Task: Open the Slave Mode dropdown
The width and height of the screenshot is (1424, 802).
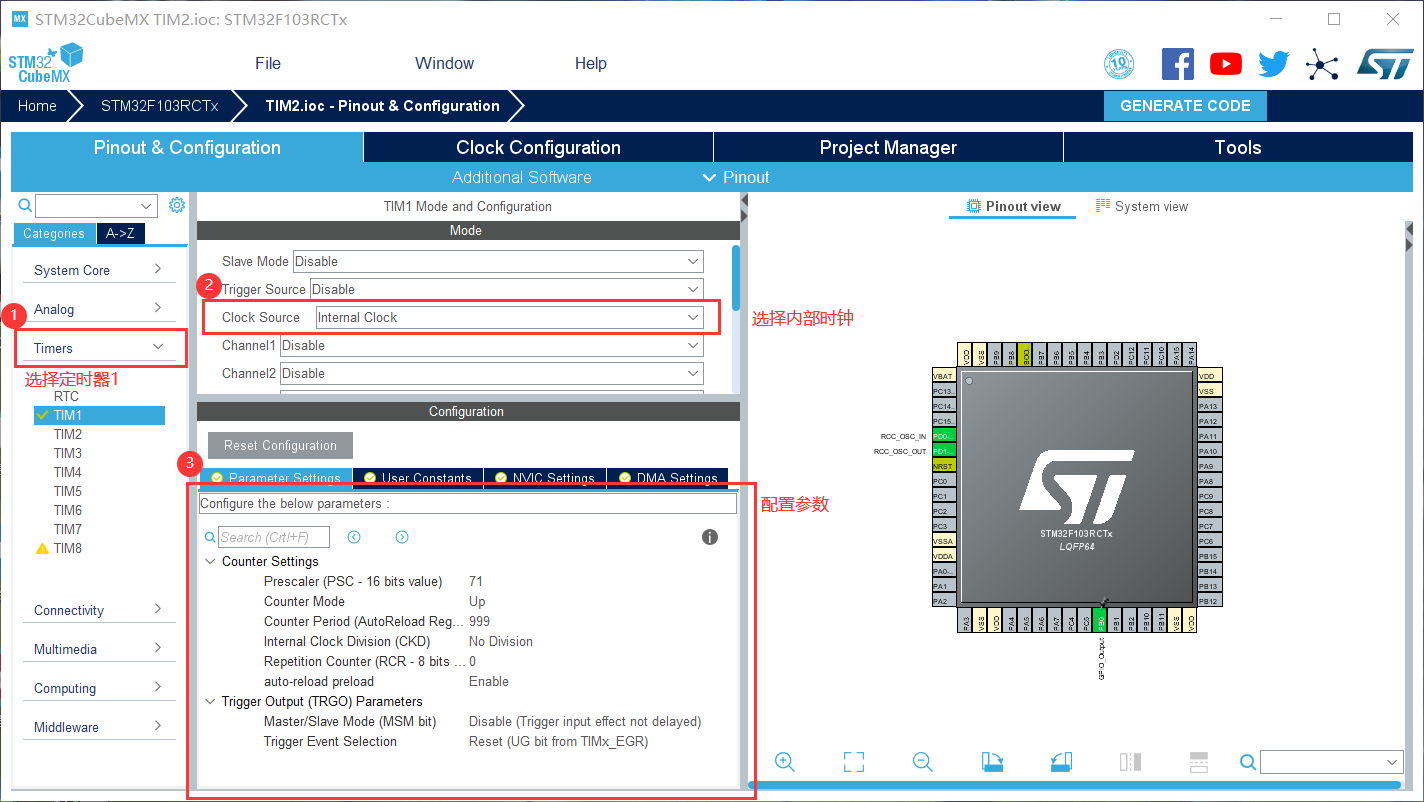Action: tap(497, 261)
